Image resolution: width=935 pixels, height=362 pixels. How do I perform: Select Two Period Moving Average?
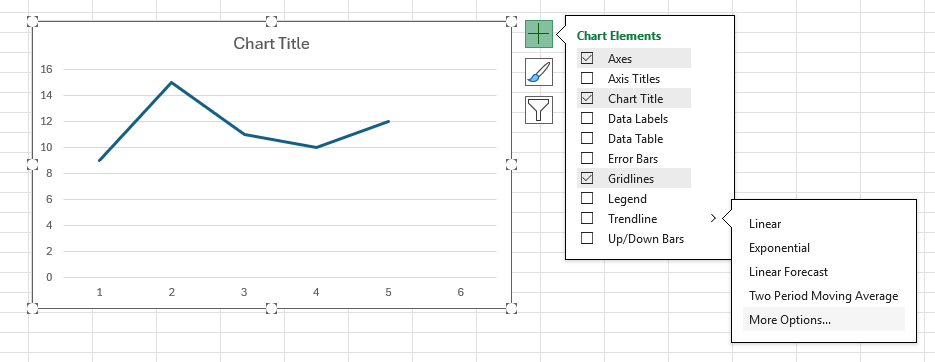[x=823, y=295]
